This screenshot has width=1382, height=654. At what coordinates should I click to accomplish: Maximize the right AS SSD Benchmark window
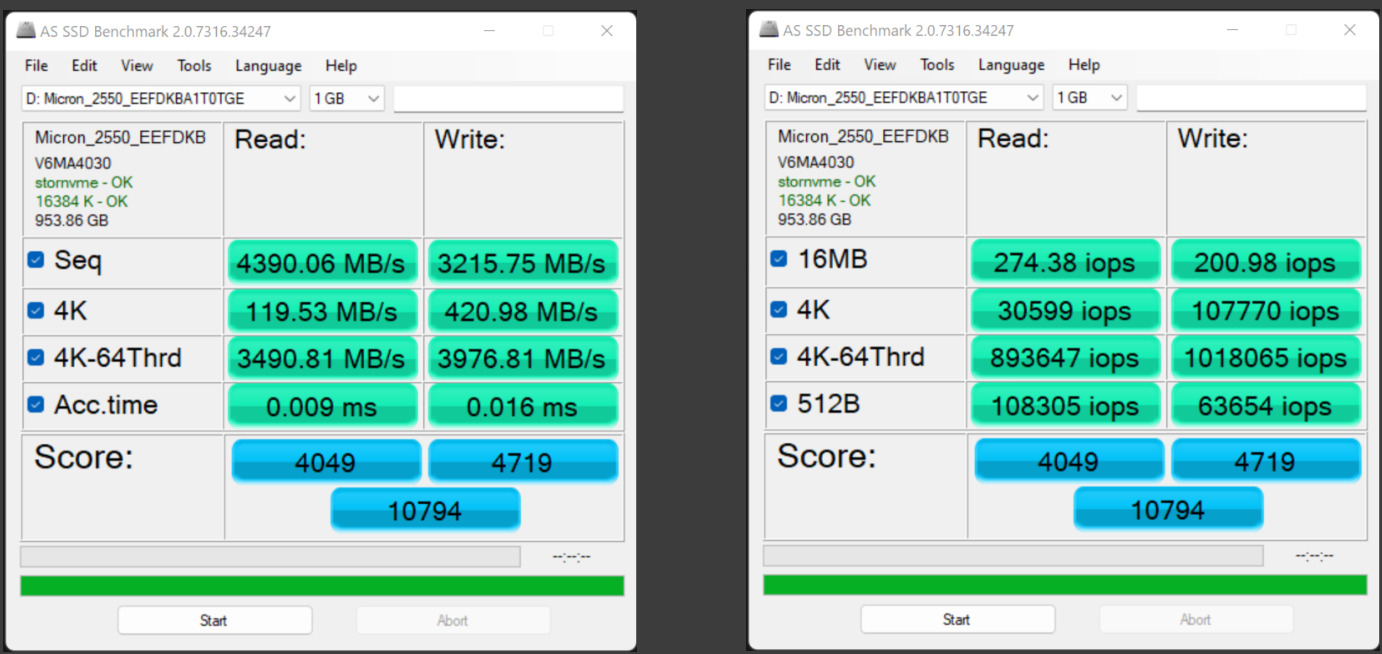click(1291, 30)
